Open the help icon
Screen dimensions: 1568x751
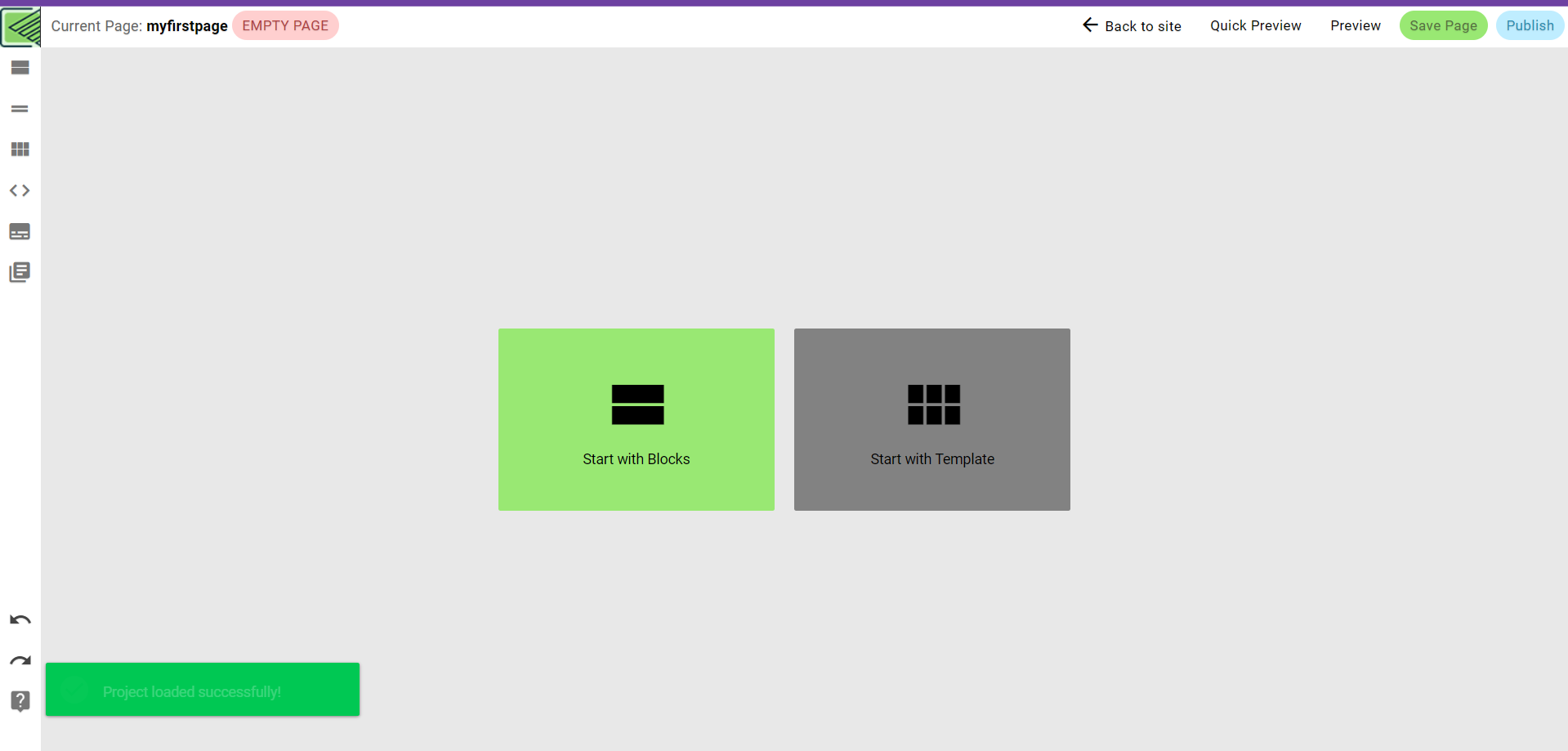[x=20, y=701]
